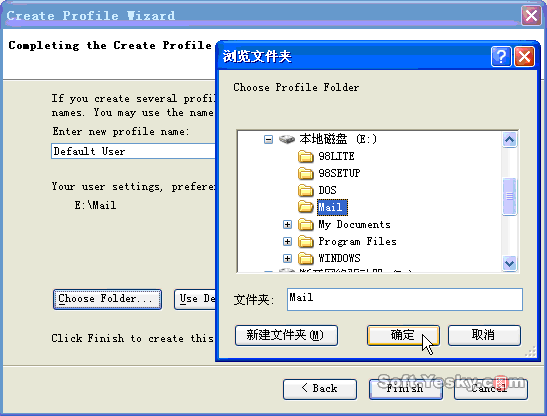Click the My Documents folder icon

[x=306, y=224]
